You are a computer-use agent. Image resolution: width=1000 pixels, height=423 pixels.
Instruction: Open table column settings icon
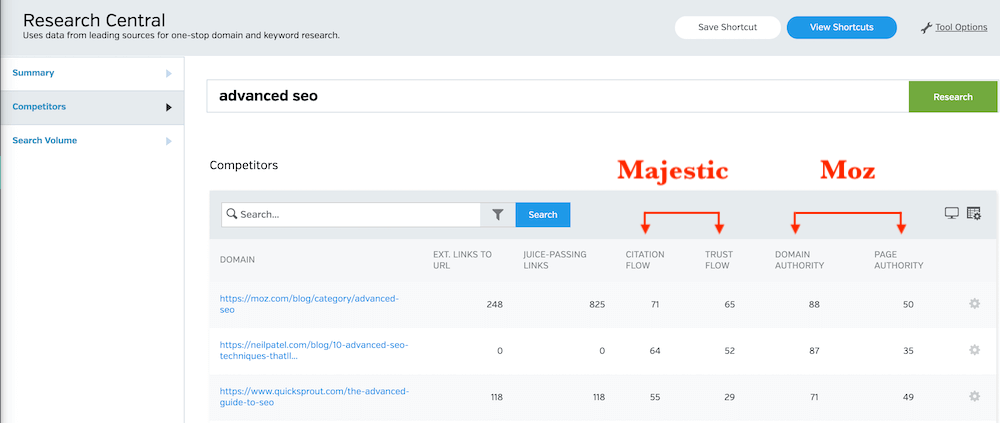(974, 213)
